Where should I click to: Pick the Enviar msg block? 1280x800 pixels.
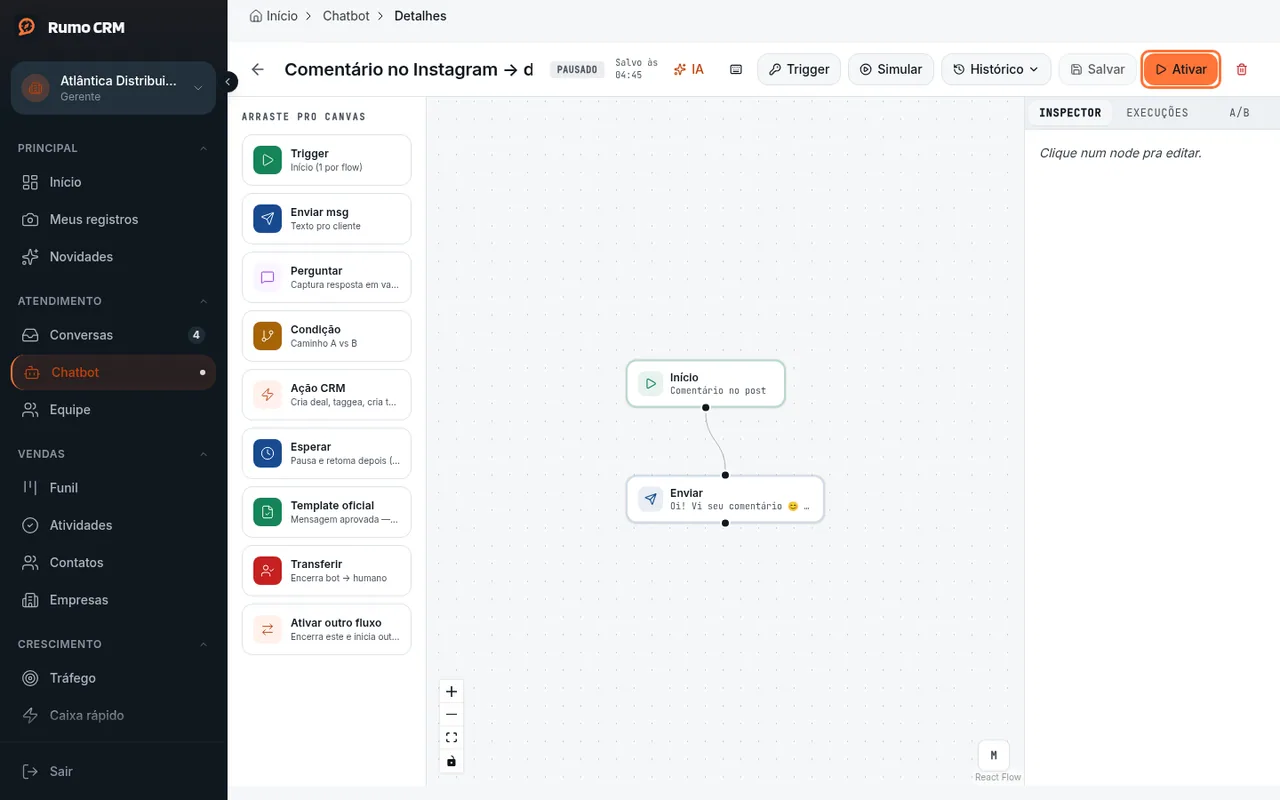326,219
